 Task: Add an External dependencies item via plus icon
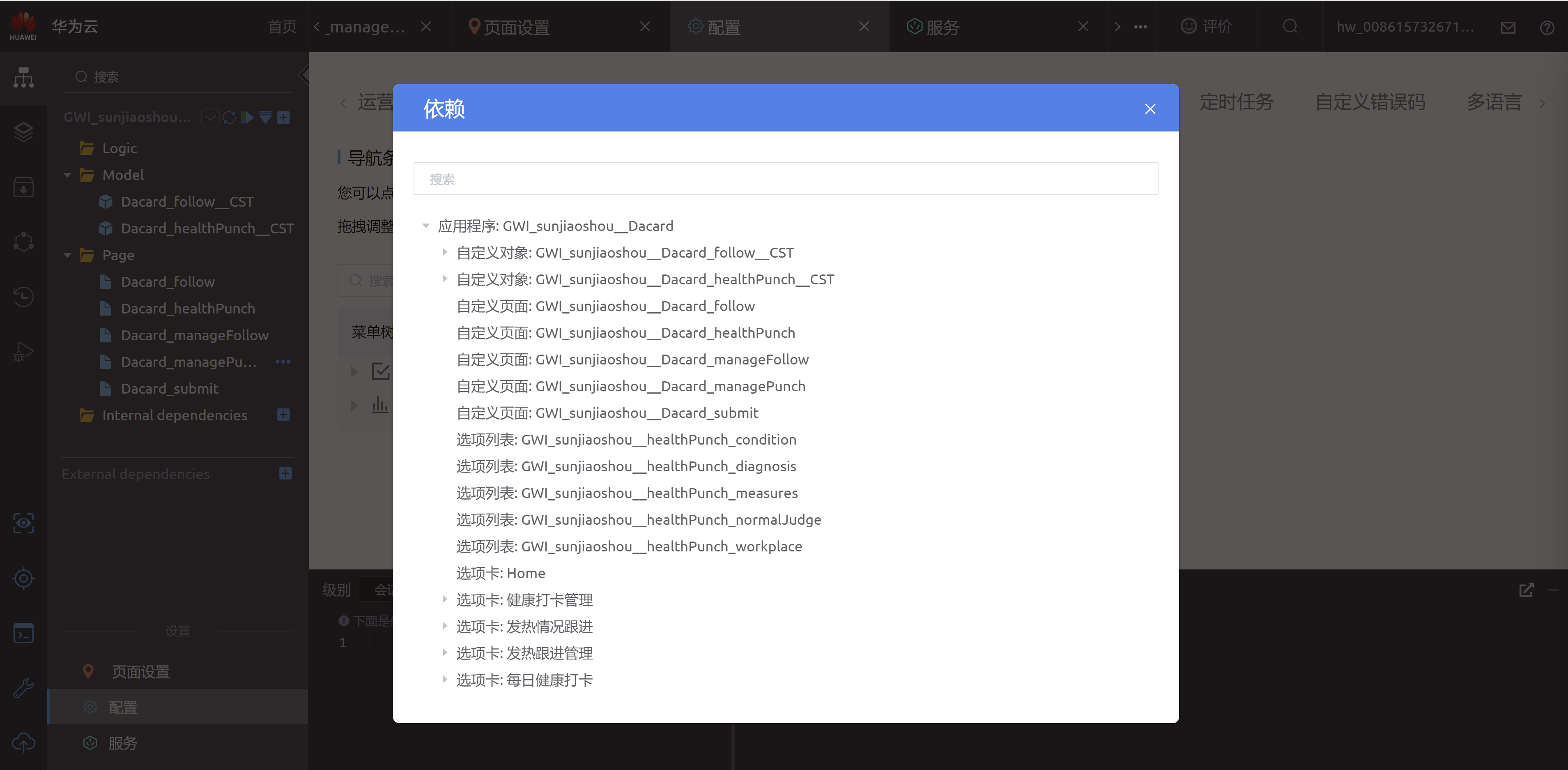[285, 473]
